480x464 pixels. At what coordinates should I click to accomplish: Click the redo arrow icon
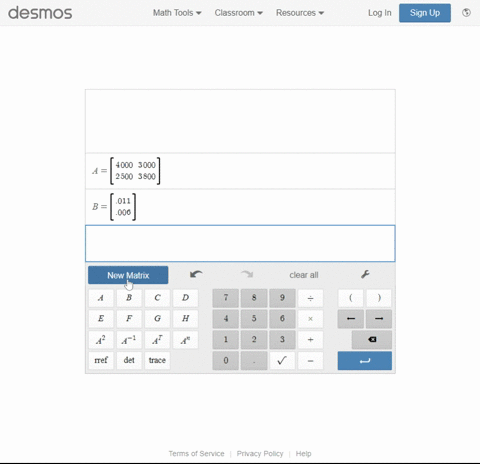point(247,274)
